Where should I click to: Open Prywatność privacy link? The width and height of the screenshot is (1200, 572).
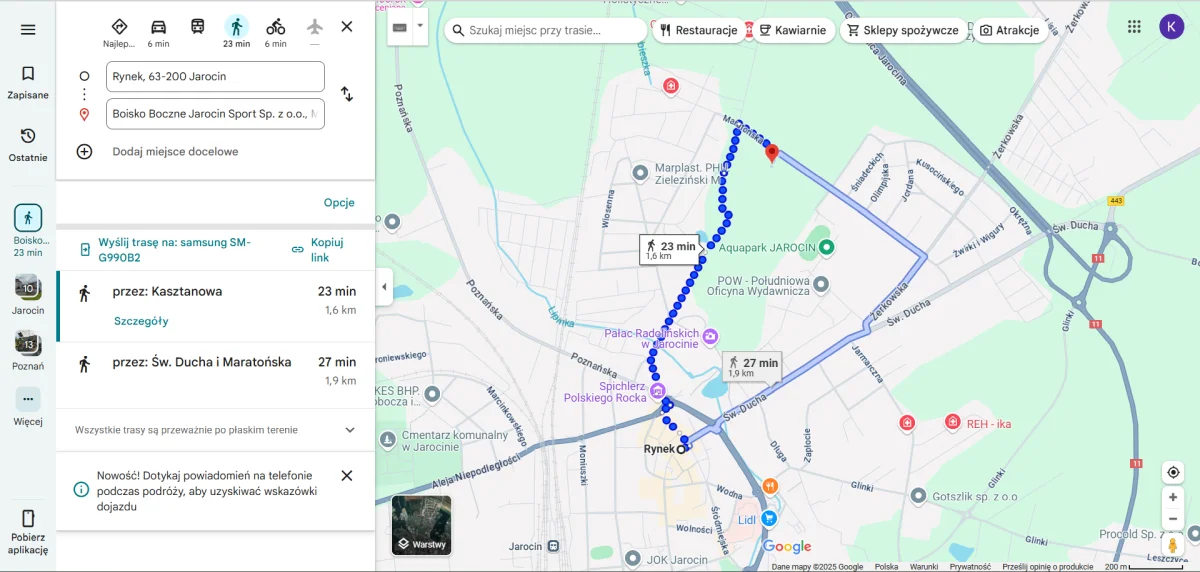(970, 566)
